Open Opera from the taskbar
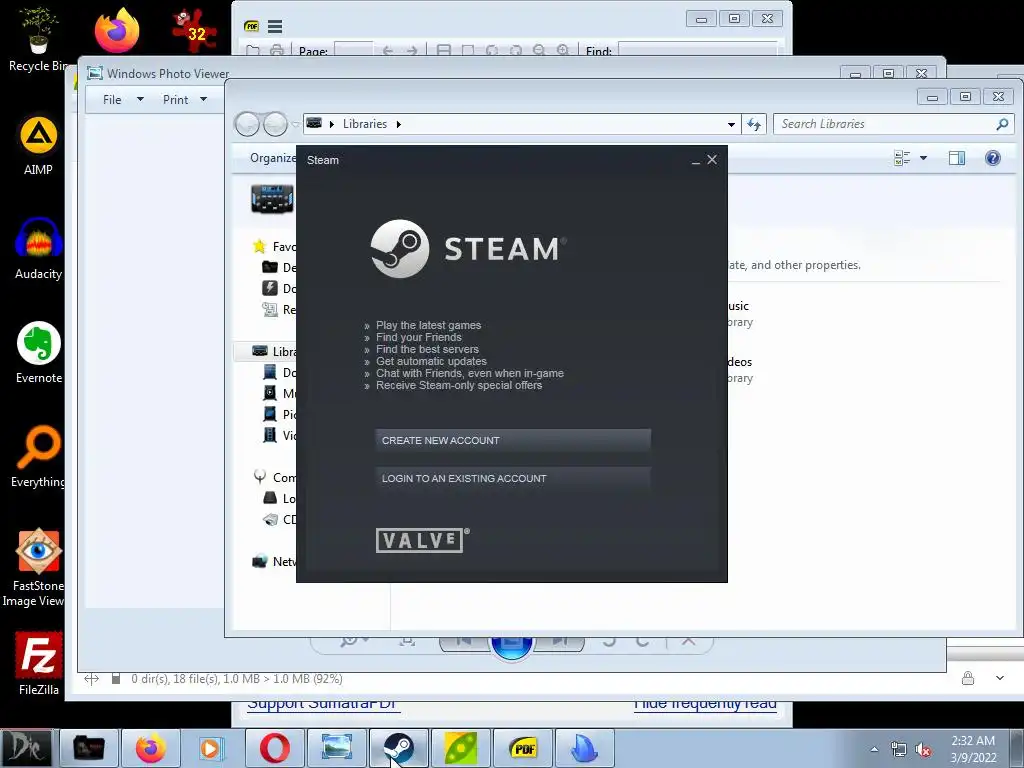This screenshot has height=768, width=1024. click(274, 748)
